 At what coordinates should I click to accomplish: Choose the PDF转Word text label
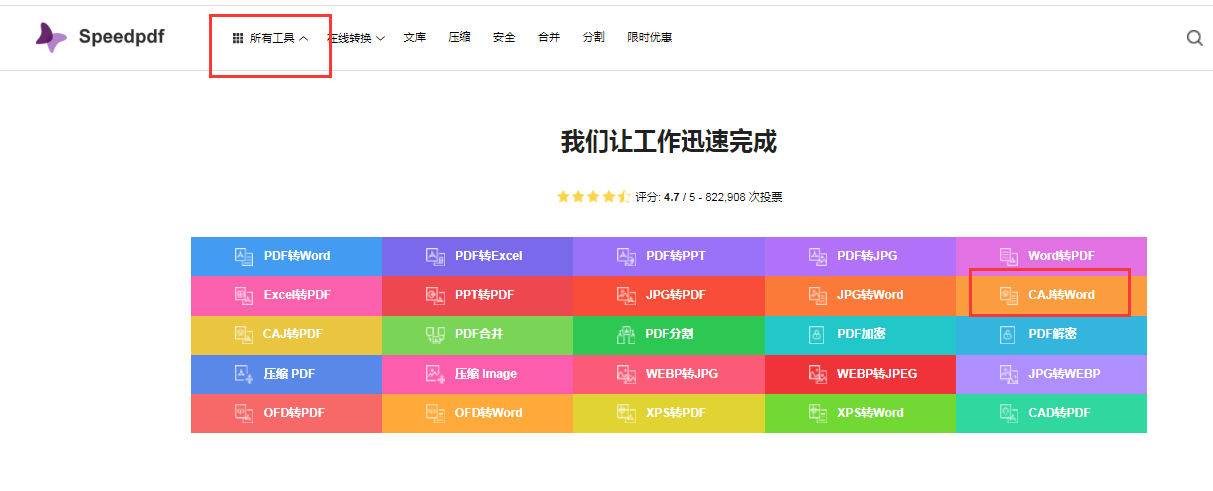pyautogui.click(x=297, y=256)
